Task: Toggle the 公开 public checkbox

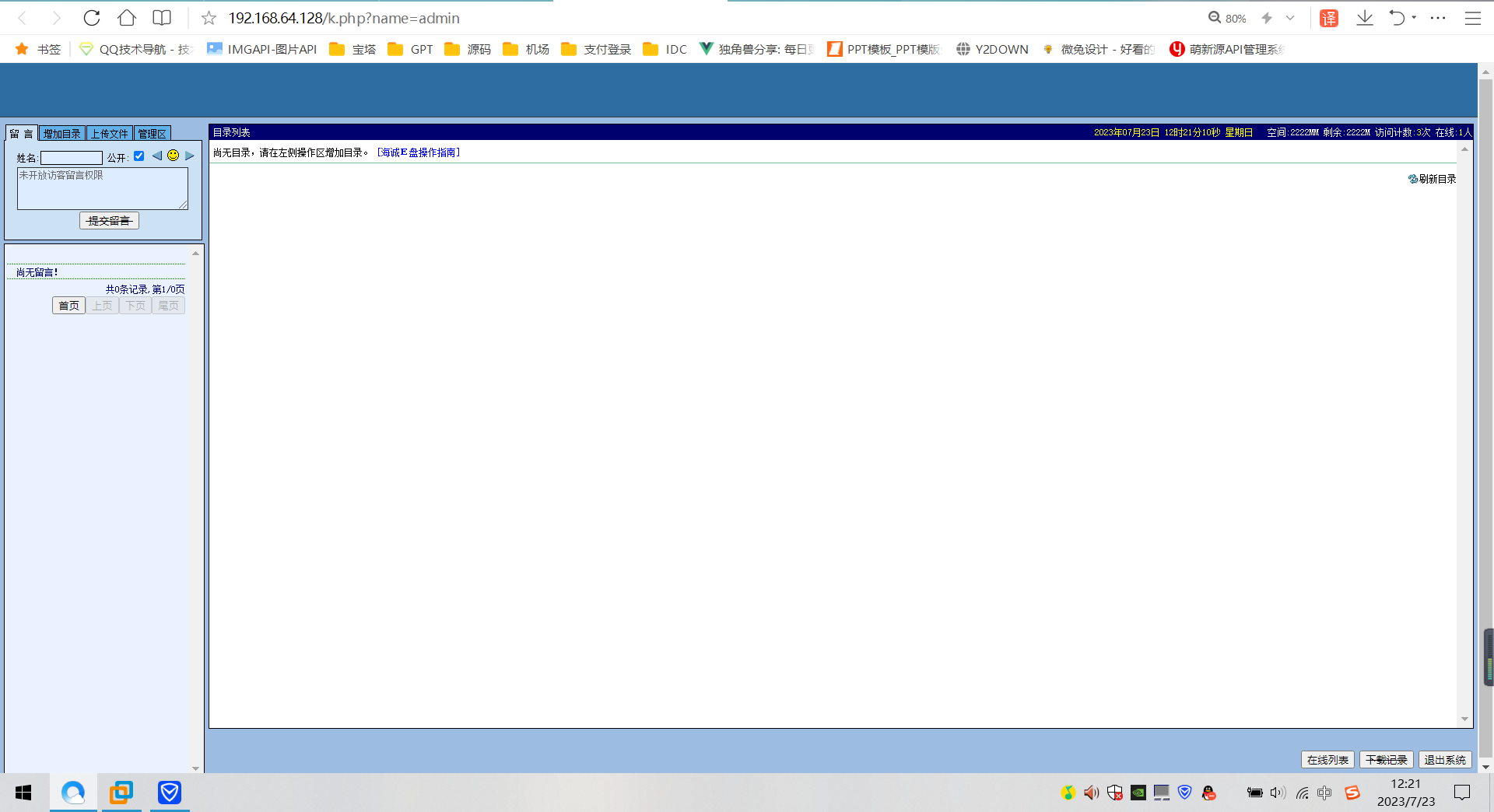Action: (139, 156)
